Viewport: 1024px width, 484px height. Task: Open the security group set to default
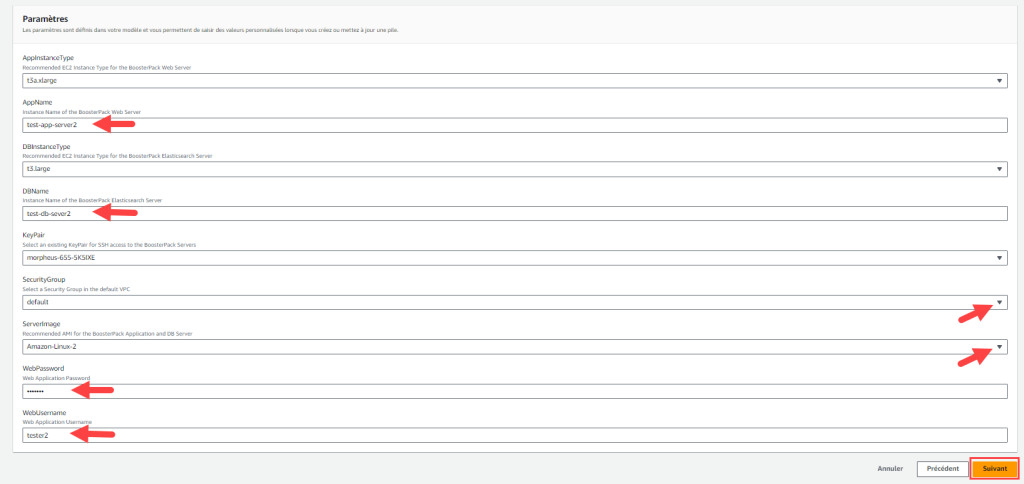tap(500, 302)
